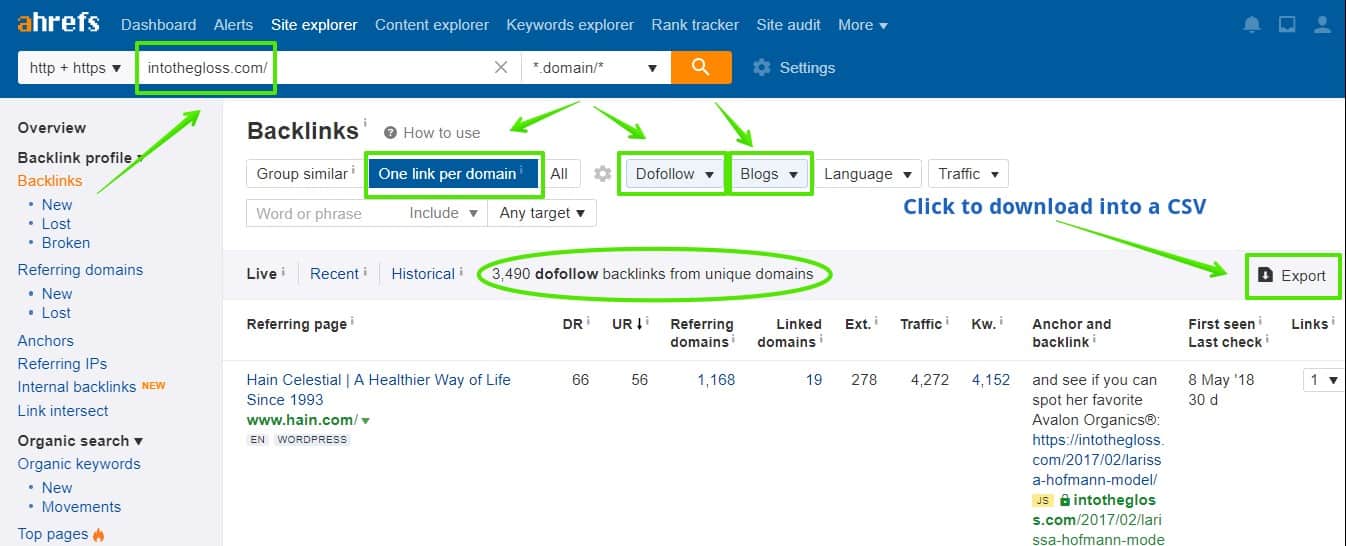
Task: Open Link intersect in sidebar
Action: coord(63,411)
